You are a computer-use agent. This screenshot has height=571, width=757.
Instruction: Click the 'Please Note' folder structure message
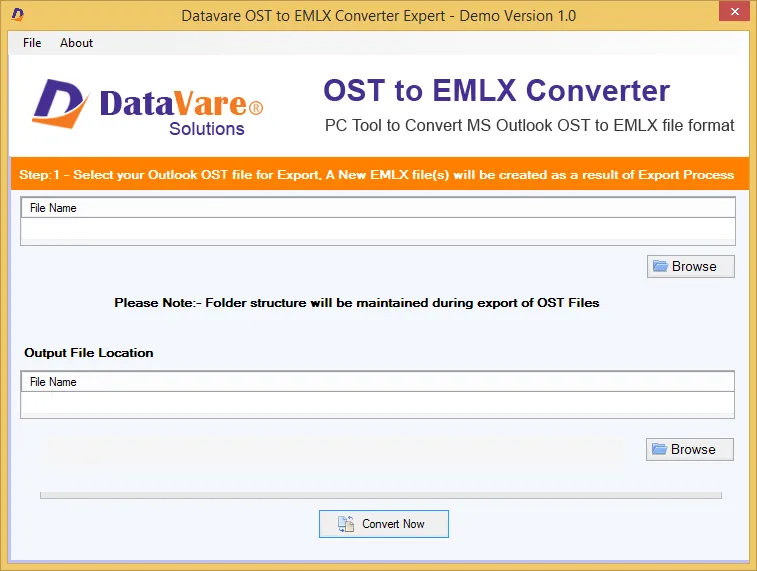[x=357, y=303]
